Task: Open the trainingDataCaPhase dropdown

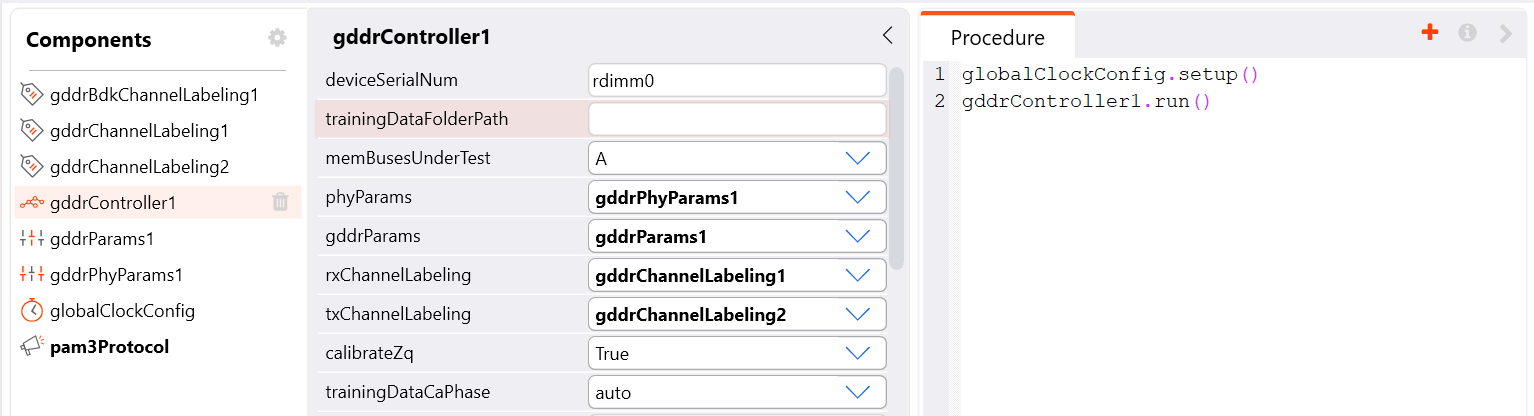Action: 737,392
